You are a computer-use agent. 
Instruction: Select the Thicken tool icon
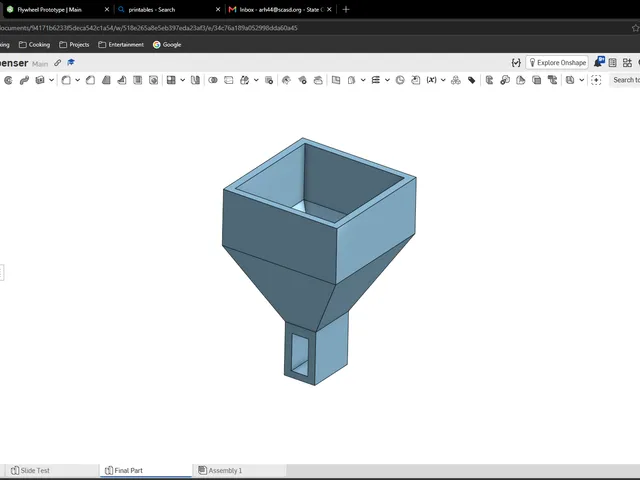pos(40,80)
